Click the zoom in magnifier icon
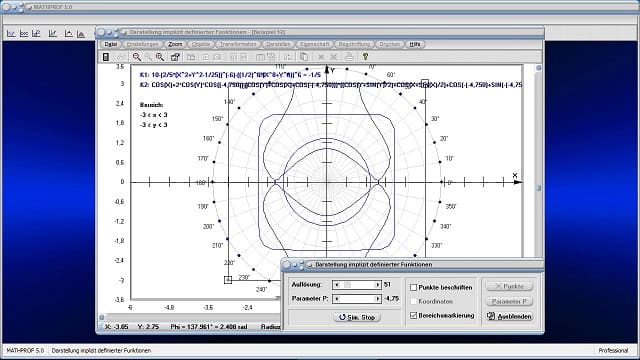The image size is (640, 360). (x=160, y=57)
